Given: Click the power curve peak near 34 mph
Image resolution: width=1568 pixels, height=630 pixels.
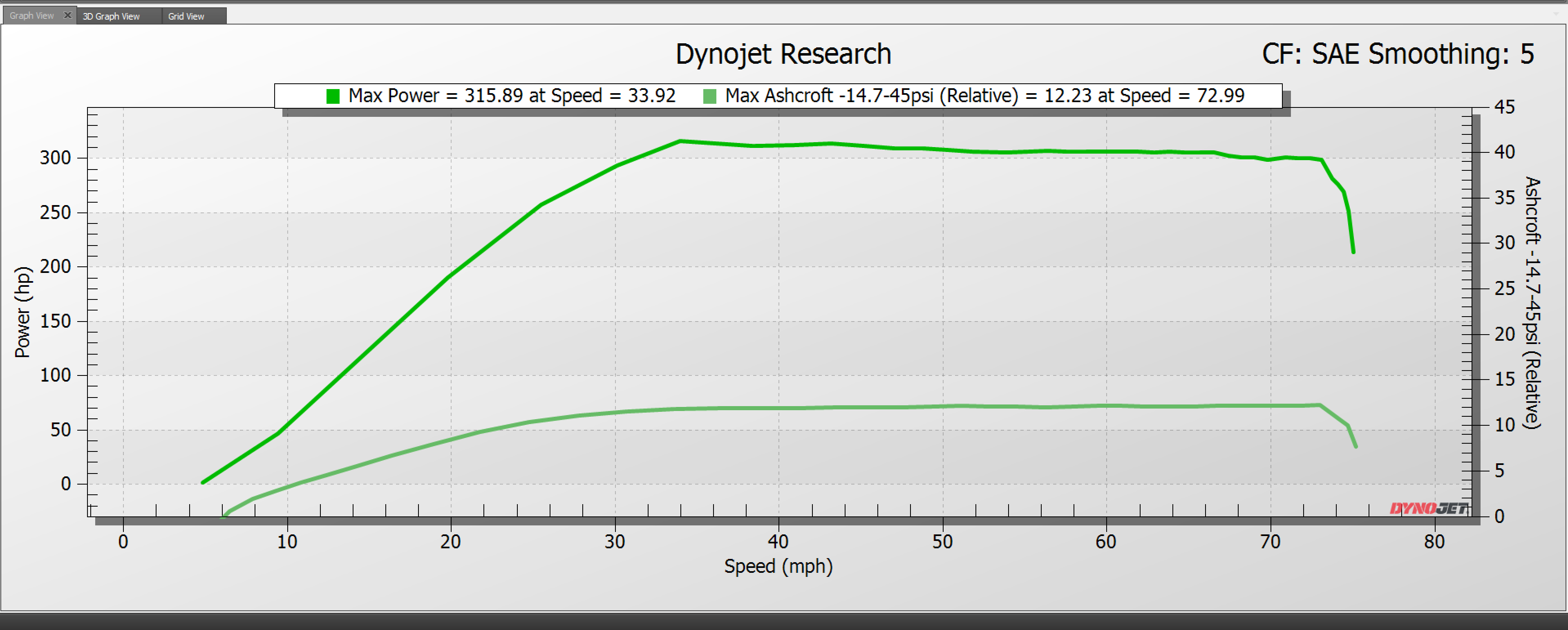Looking at the screenshot, I should (x=680, y=141).
